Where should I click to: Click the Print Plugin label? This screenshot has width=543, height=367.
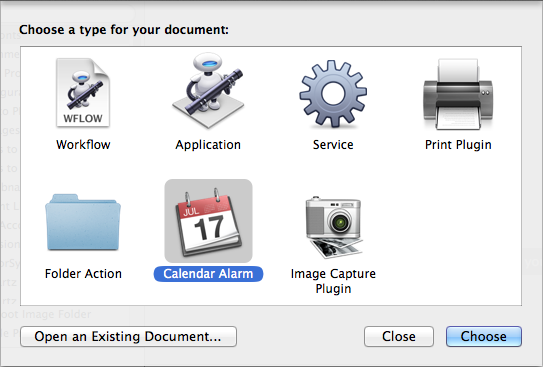(x=458, y=145)
